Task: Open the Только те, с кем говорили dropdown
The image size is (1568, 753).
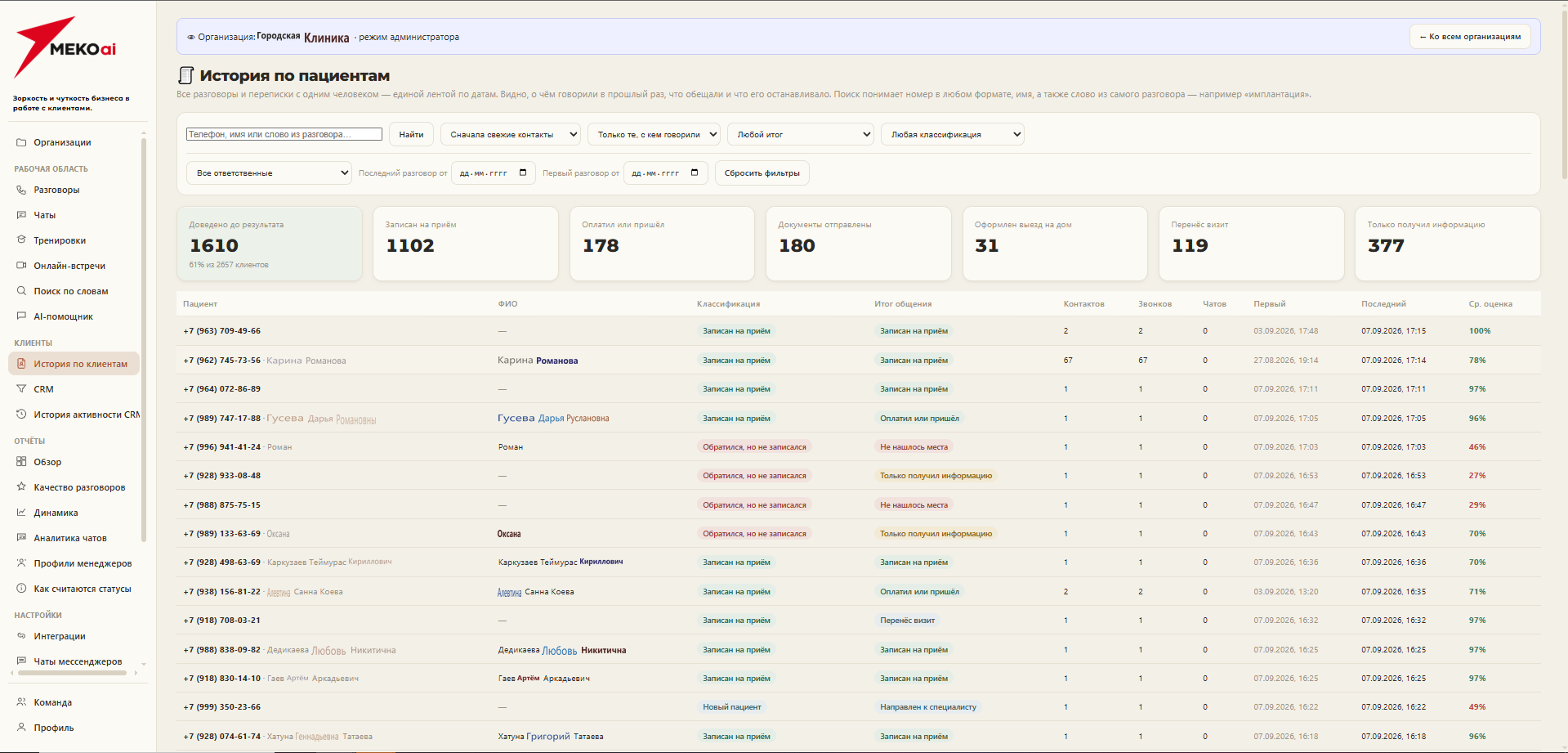Action: (654, 134)
